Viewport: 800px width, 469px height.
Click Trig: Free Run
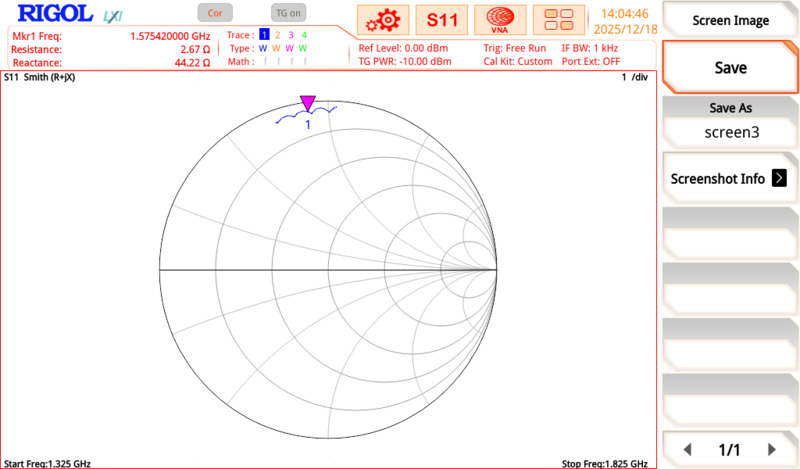515,48
